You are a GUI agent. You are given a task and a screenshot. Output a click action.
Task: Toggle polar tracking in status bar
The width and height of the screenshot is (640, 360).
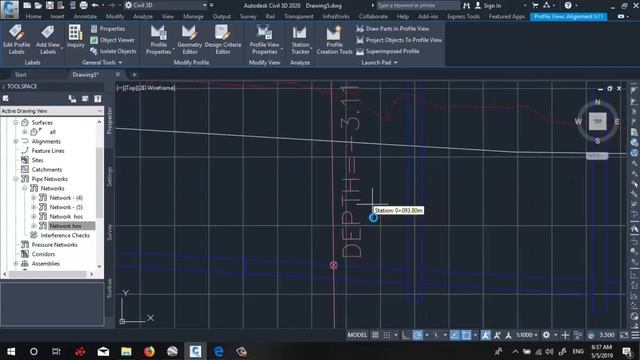(x=417, y=335)
